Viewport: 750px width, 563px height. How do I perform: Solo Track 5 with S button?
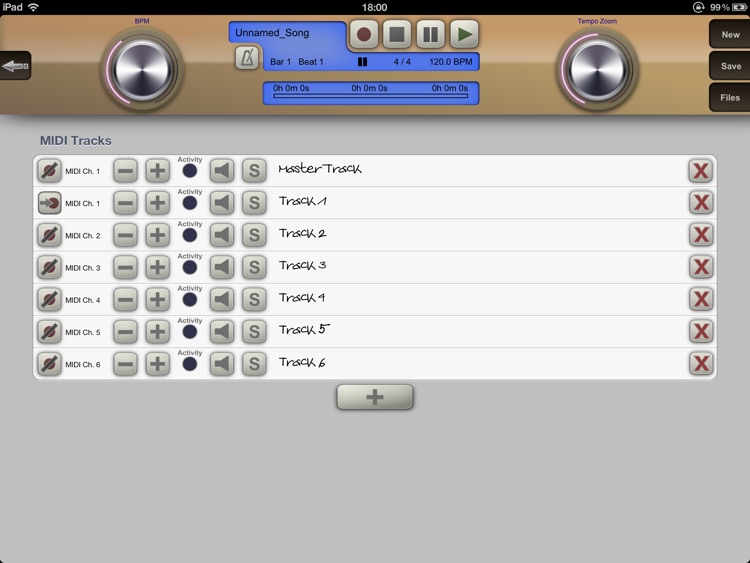254,331
